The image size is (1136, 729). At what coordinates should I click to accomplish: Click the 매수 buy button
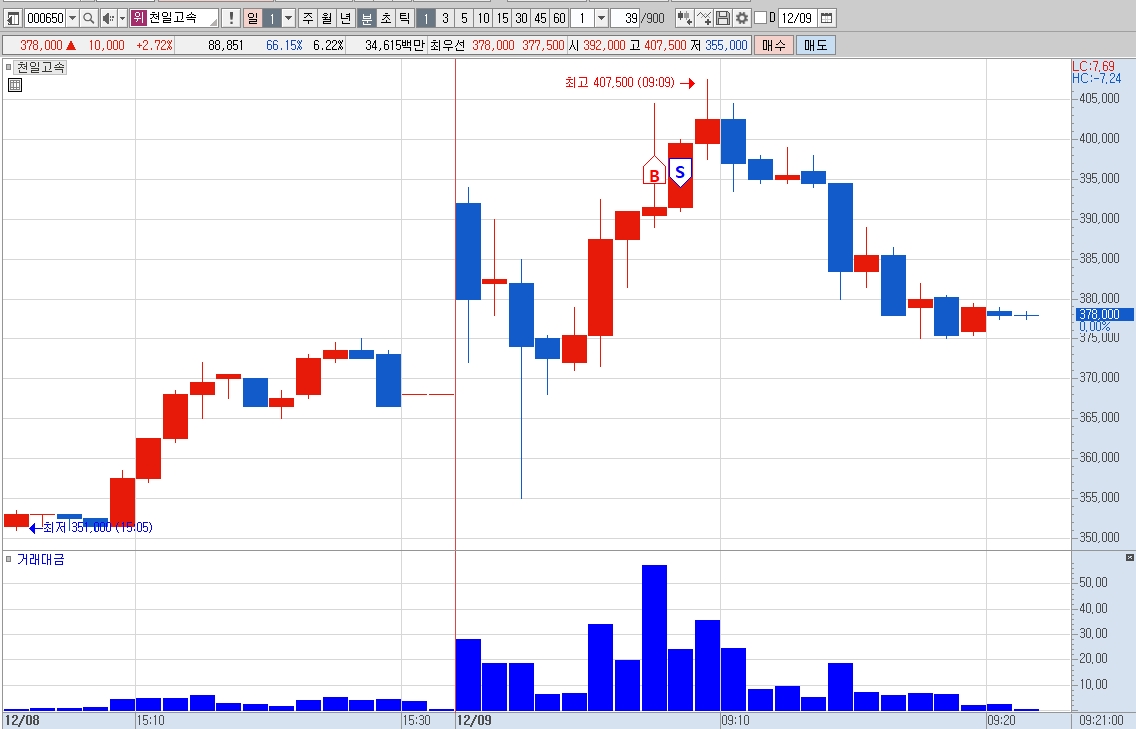[x=774, y=46]
